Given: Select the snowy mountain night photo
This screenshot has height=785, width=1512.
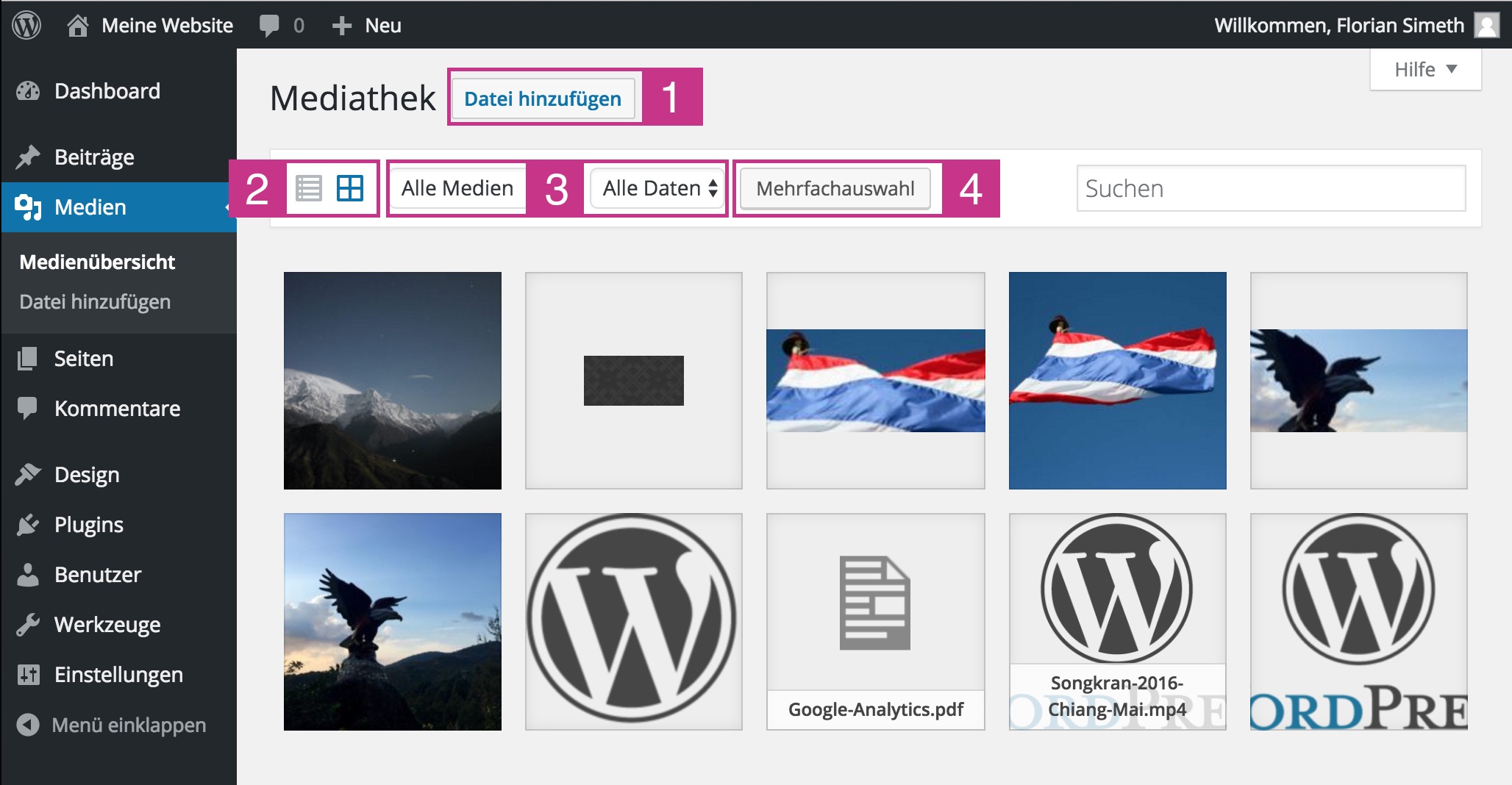Looking at the screenshot, I should 393,380.
